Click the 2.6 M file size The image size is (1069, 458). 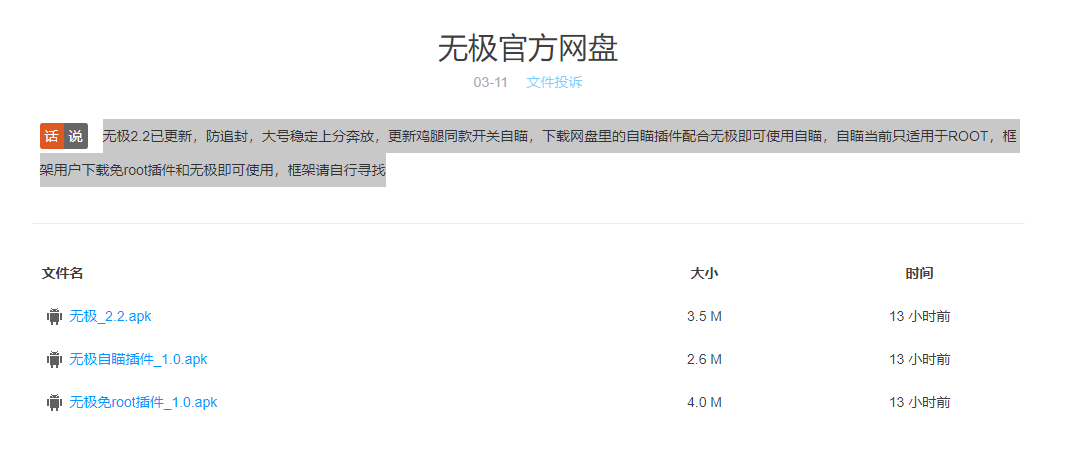[x=704, y=359]
